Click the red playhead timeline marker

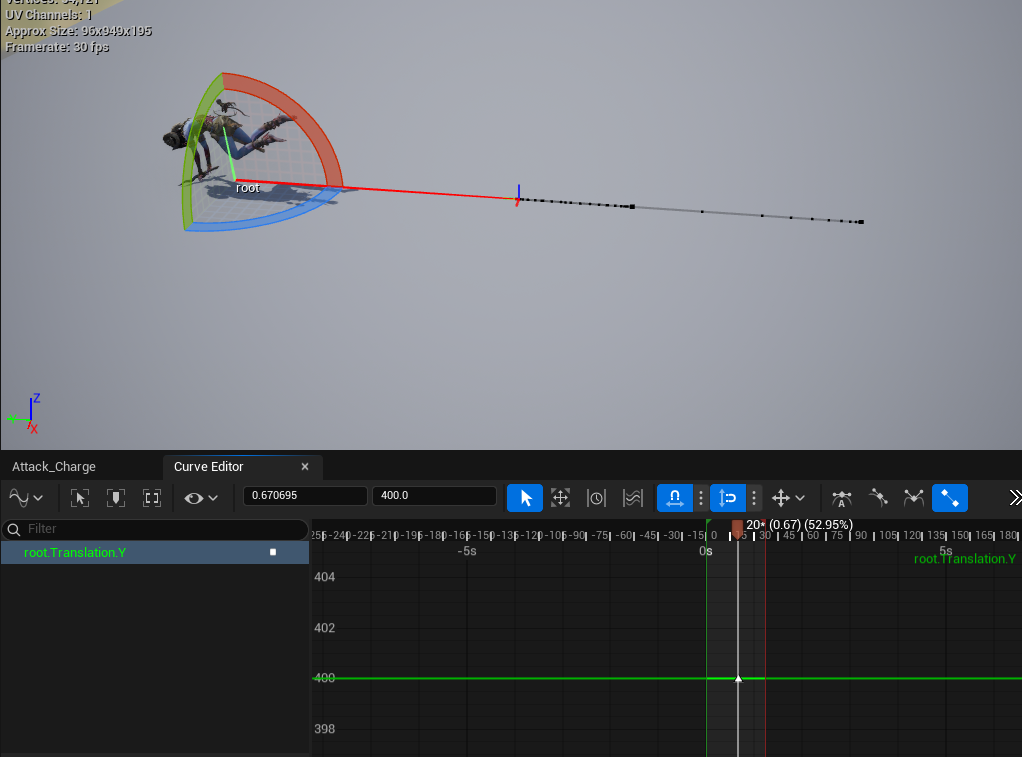click(737, 529)
